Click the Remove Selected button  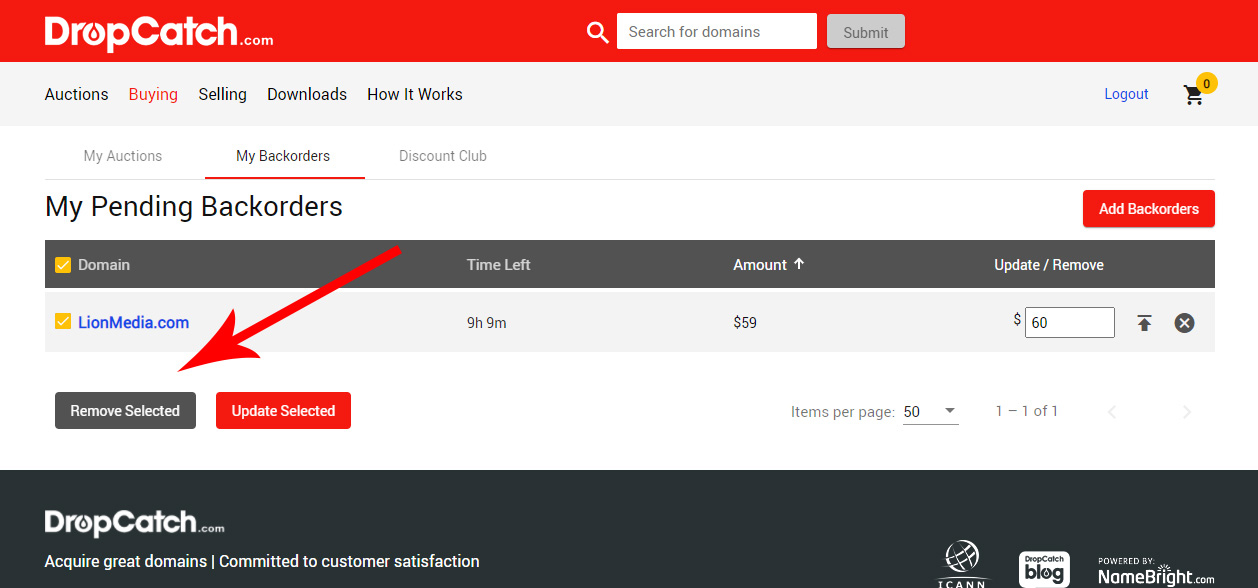(x=125, y=411)
